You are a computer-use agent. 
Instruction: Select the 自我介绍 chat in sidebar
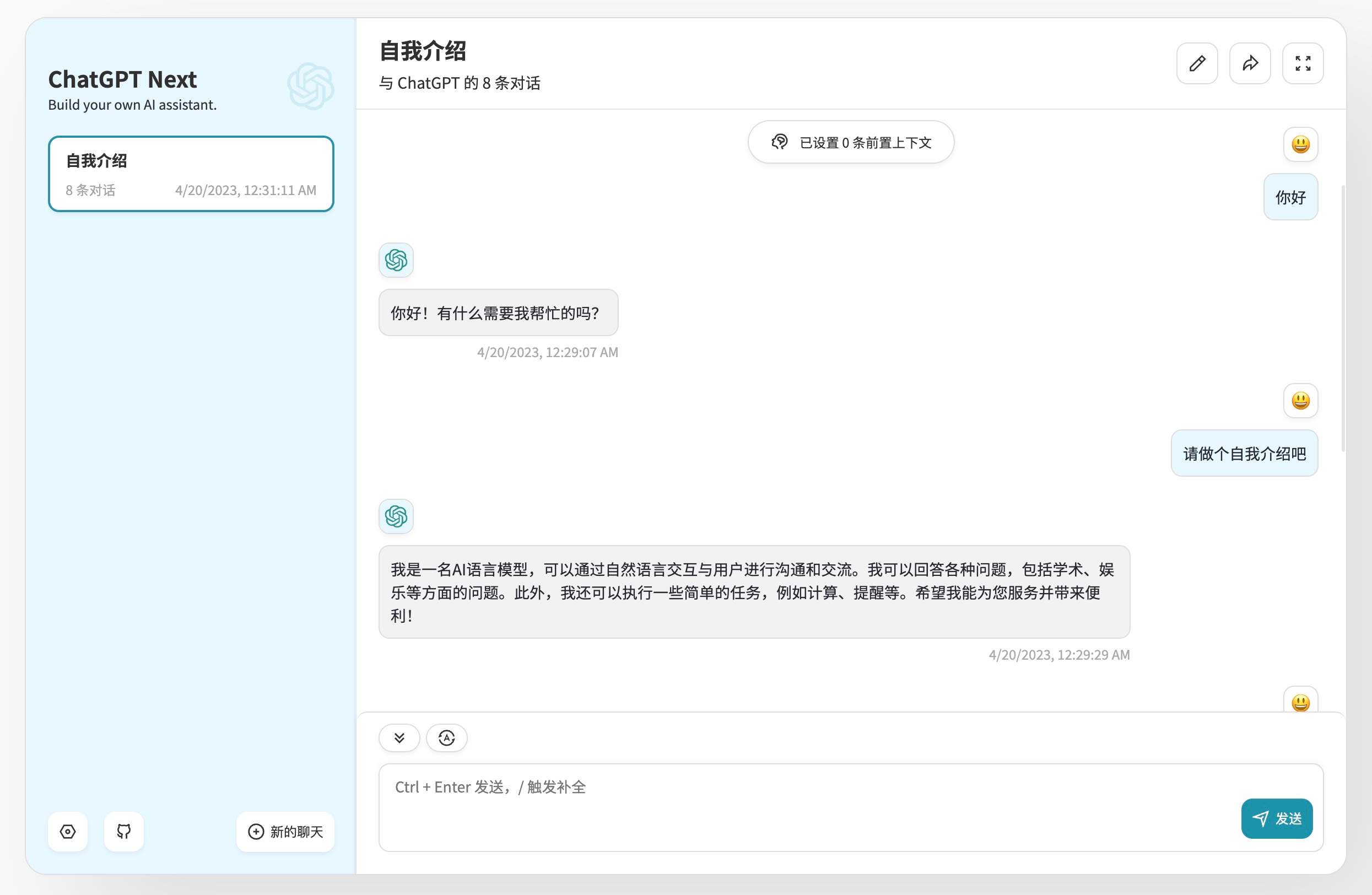click(191, 174)
